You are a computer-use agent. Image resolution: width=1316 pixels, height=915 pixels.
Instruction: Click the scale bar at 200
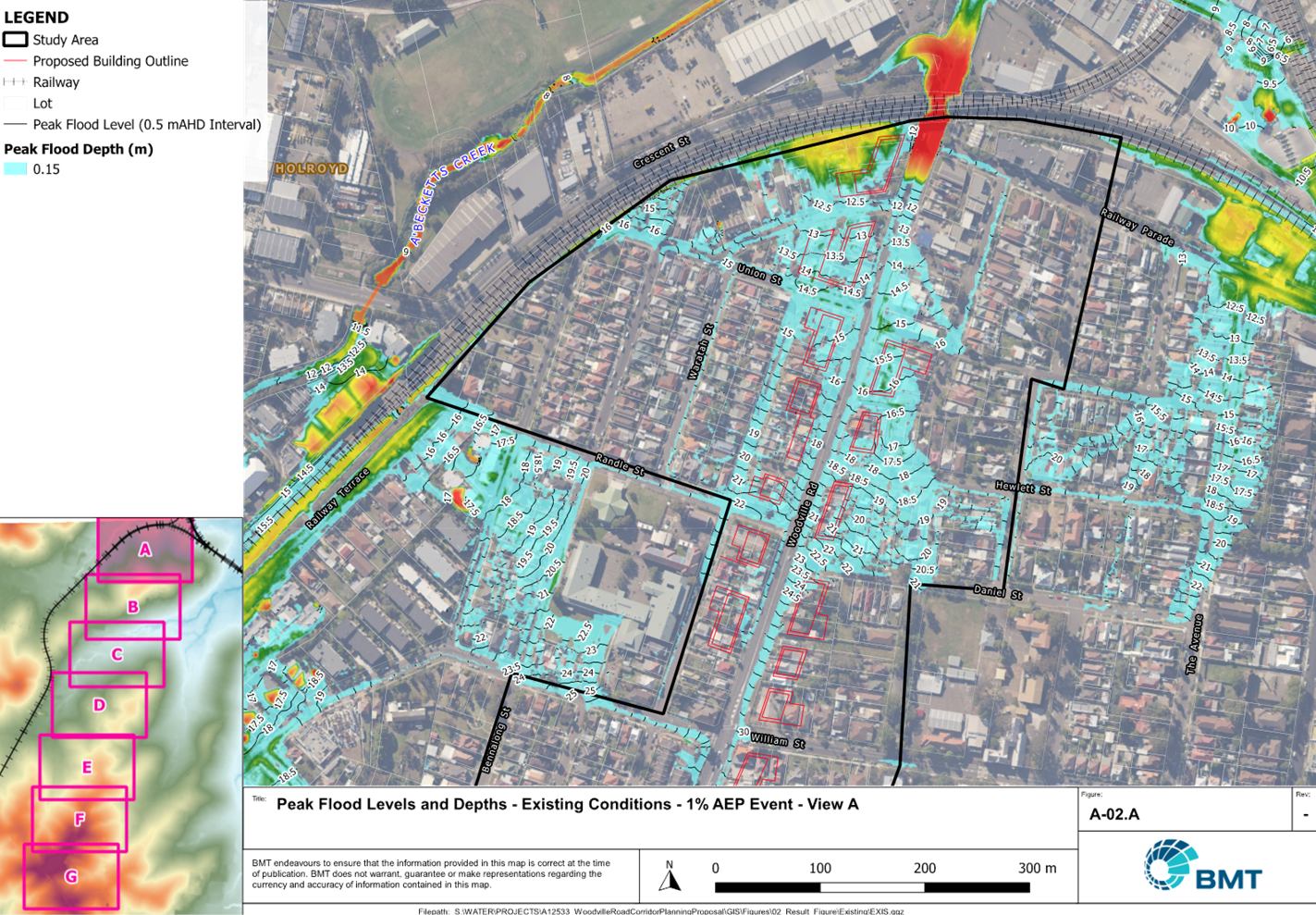tap(925, 868)
